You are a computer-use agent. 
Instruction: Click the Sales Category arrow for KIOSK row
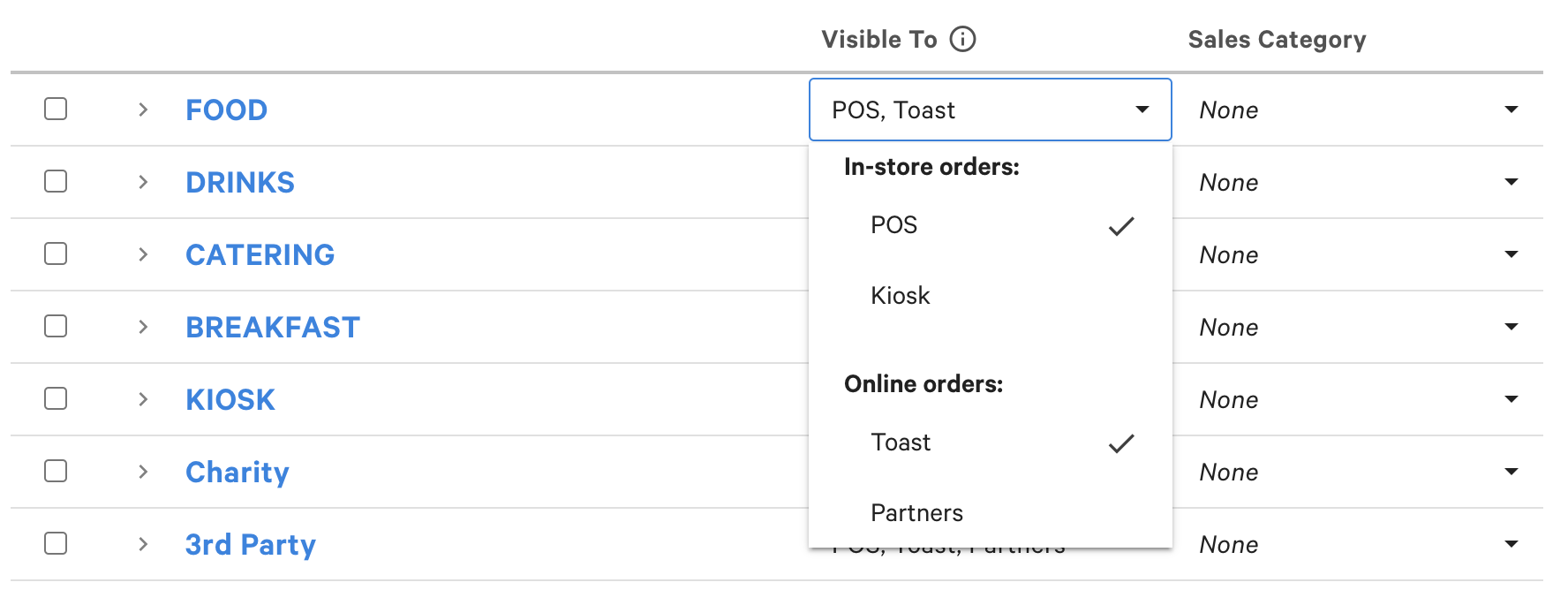(1512, 399)
